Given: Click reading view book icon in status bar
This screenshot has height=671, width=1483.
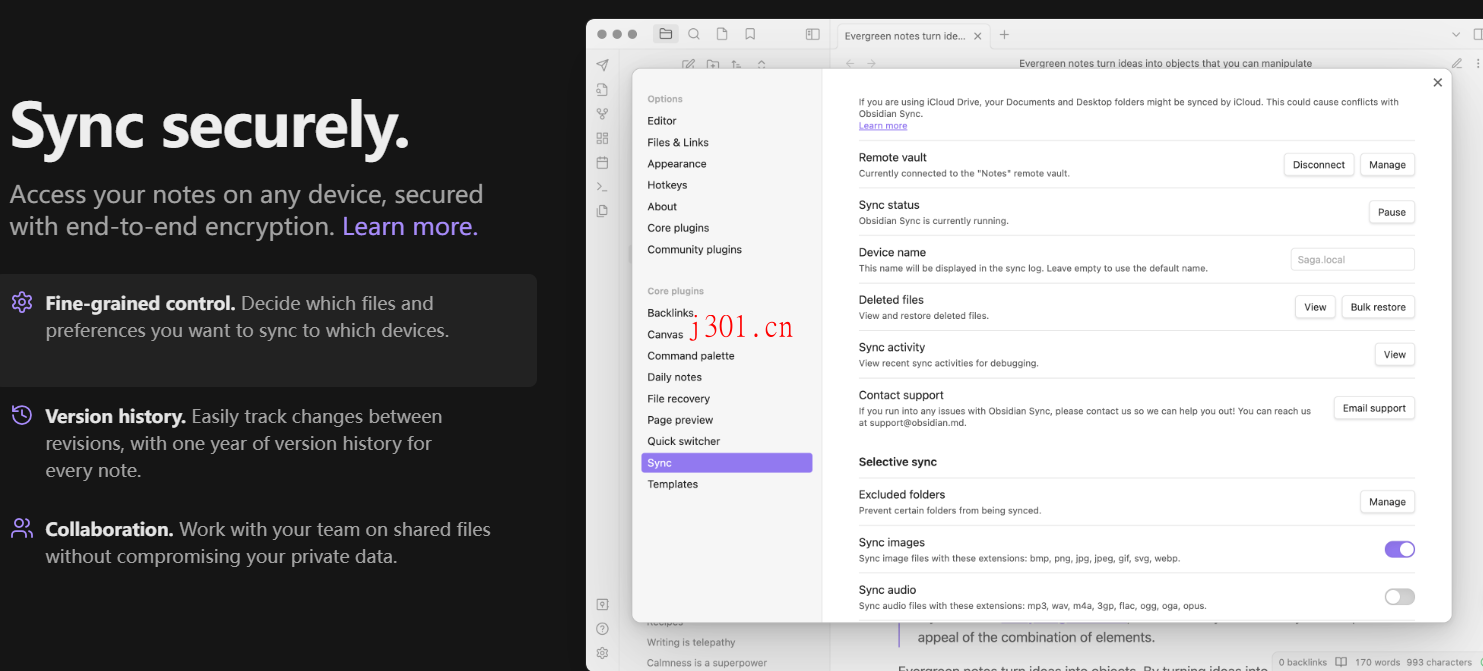Looking at the screenshot, I should pos(1341,662).
